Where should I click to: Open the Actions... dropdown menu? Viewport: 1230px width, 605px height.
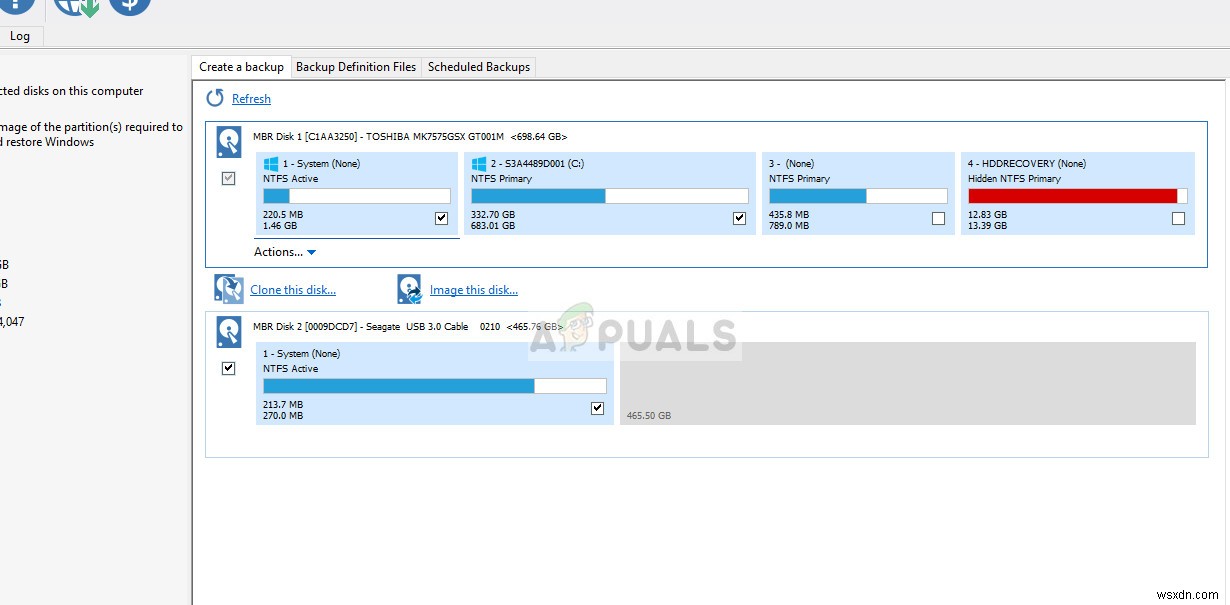285,252
